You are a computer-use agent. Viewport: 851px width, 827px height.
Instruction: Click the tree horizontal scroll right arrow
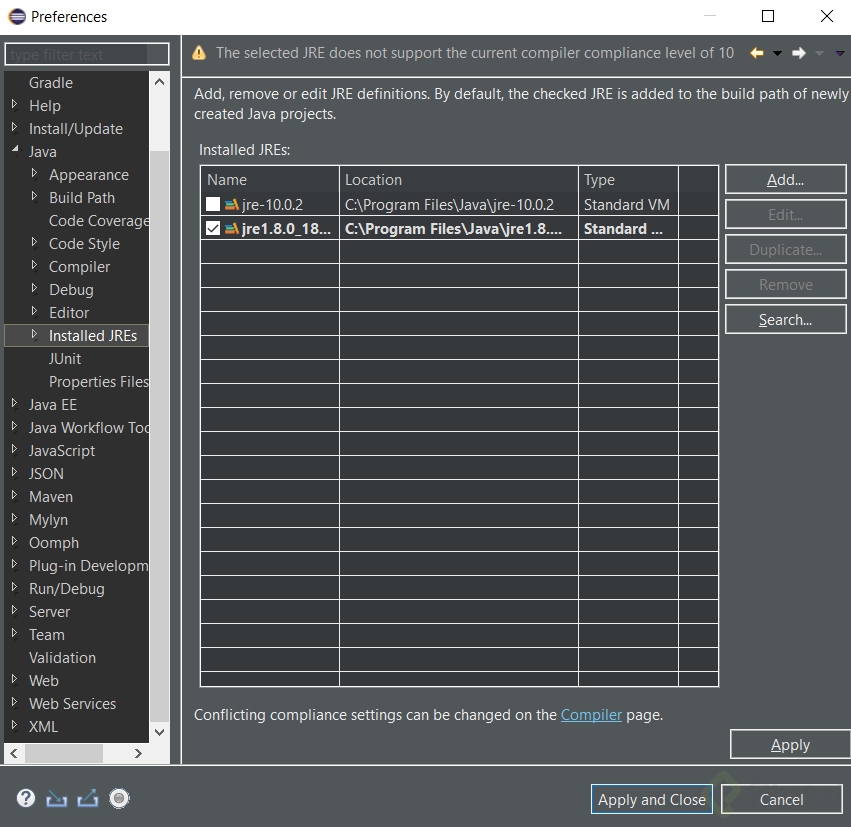pos(138,753)
